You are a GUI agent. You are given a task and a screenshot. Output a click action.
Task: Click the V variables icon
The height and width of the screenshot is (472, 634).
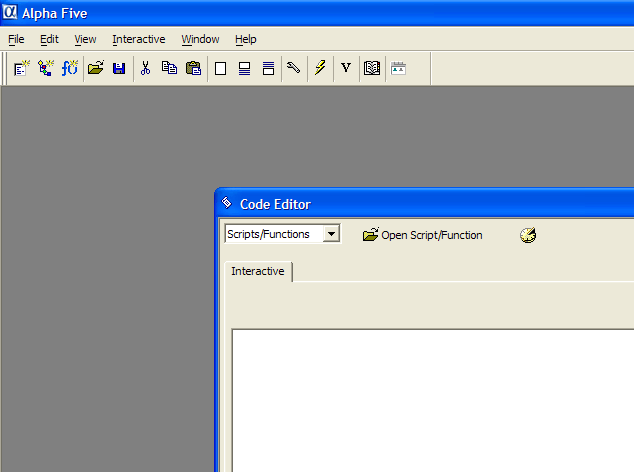(346, 67)
